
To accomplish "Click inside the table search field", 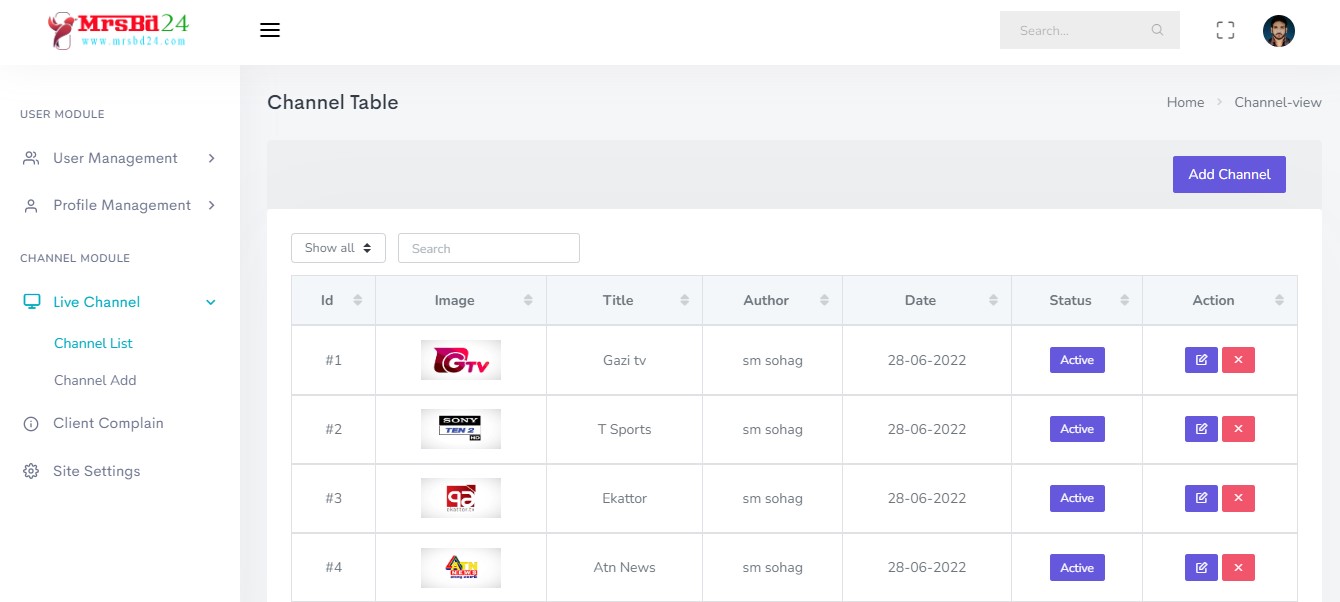I will coord(489,247).
